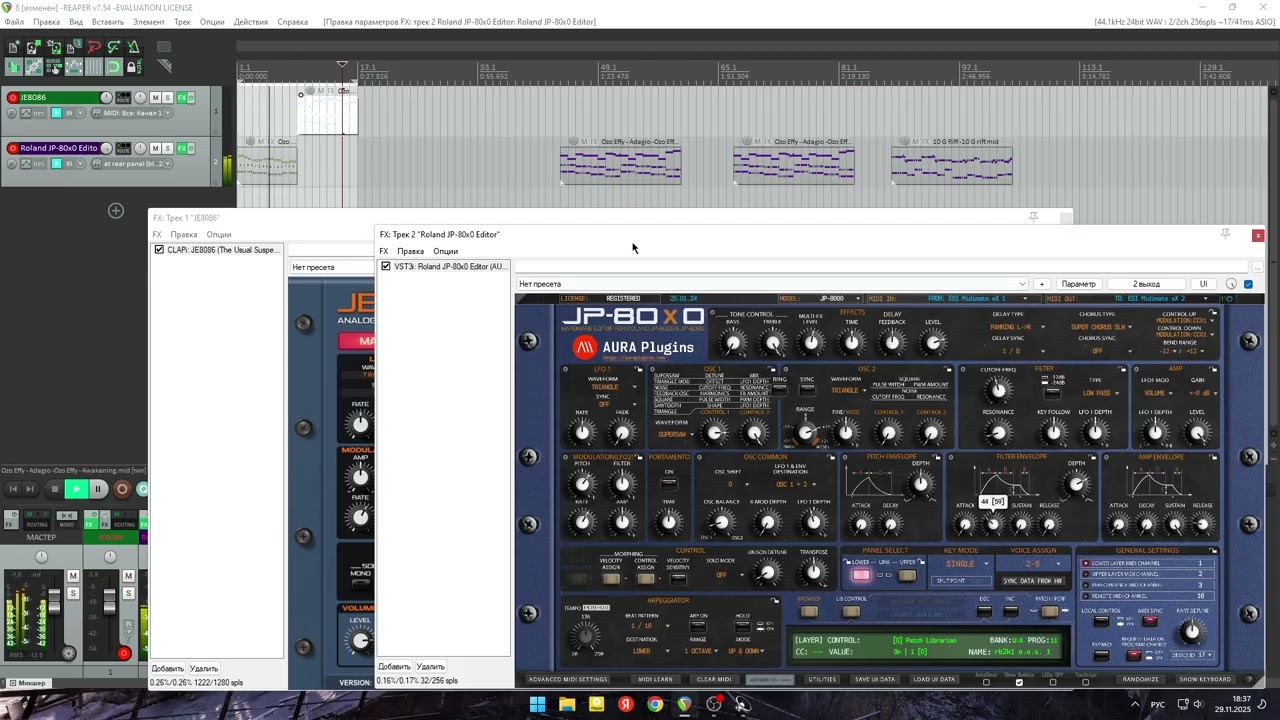Arm record on JE8086 track
This screenshot has height=720, width=1280.
coord(13,98)
